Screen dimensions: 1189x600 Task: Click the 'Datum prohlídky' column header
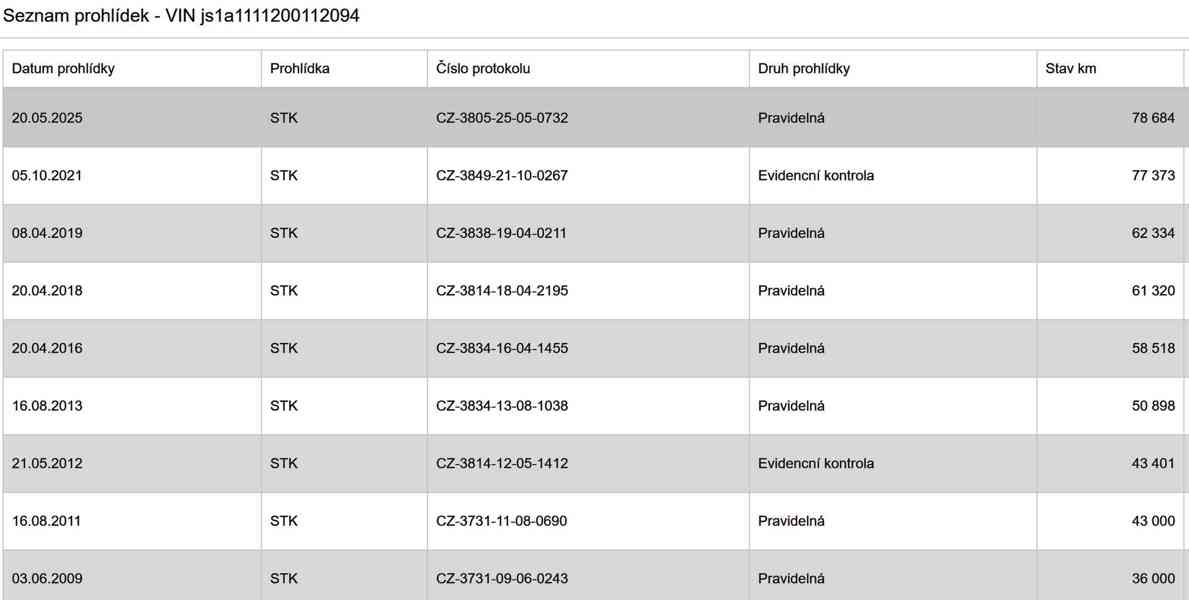(x=63, y=69)
